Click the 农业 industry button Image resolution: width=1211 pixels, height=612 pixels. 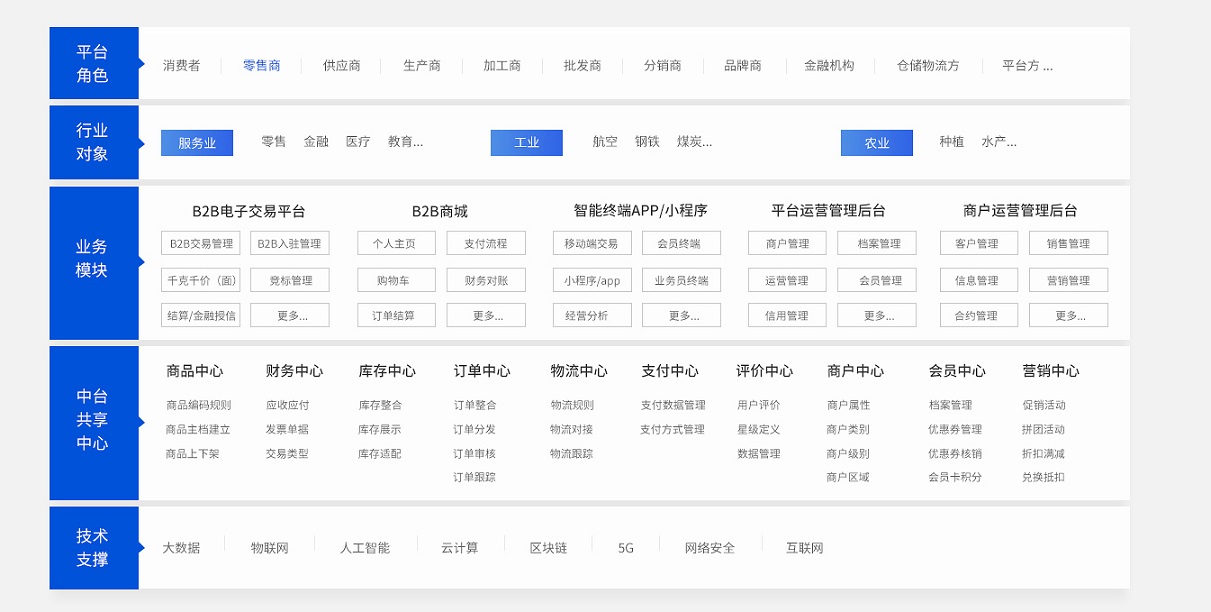(x=876, y=143)
